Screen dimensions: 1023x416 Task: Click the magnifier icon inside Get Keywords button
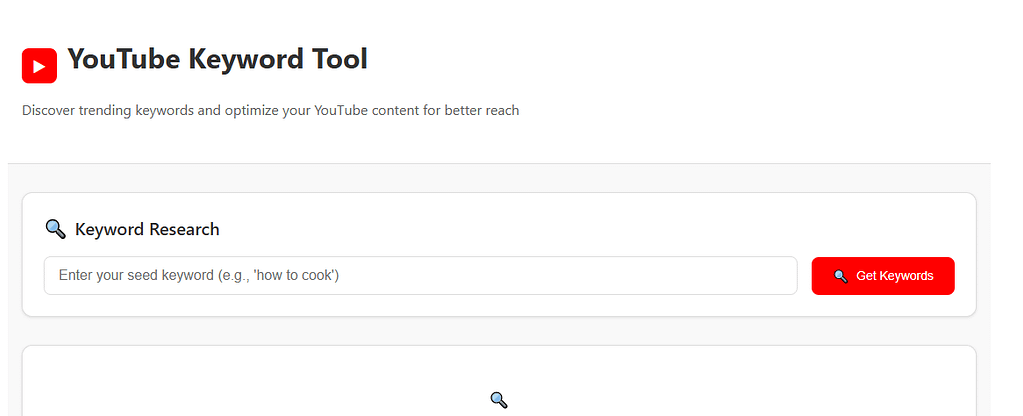pyautogui.click(x=840, y=276)
